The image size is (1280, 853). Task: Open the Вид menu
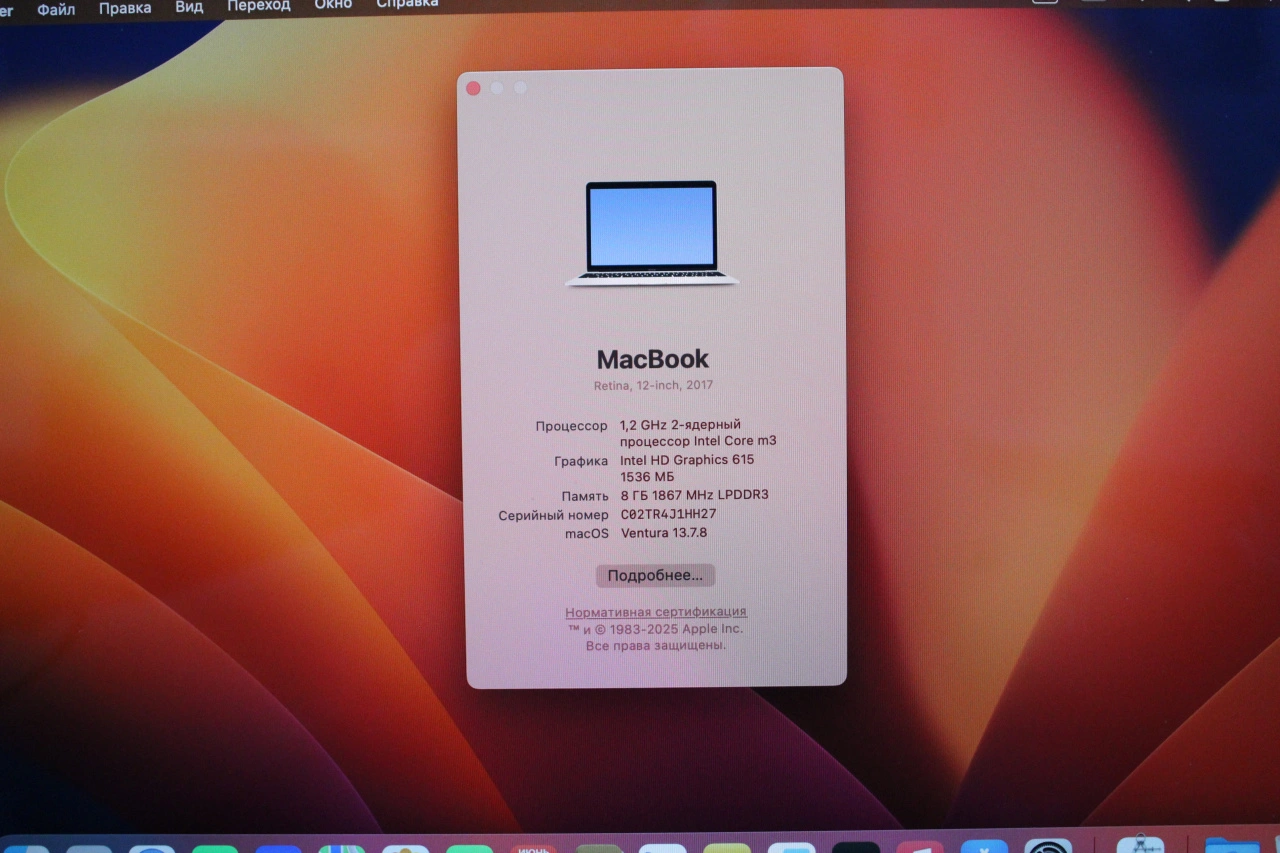tap(189, 7)
